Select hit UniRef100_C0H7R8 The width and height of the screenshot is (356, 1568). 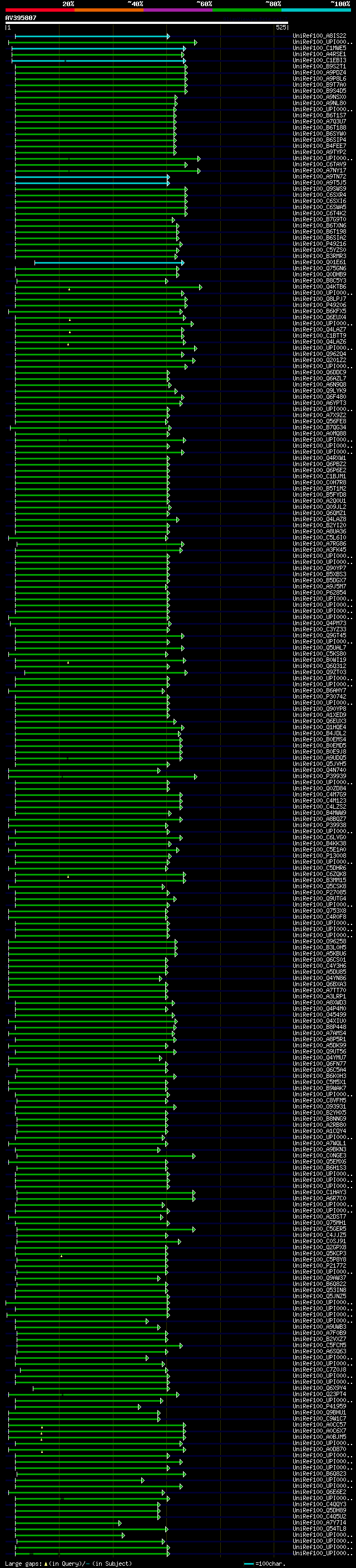click(x=319, y=483)
